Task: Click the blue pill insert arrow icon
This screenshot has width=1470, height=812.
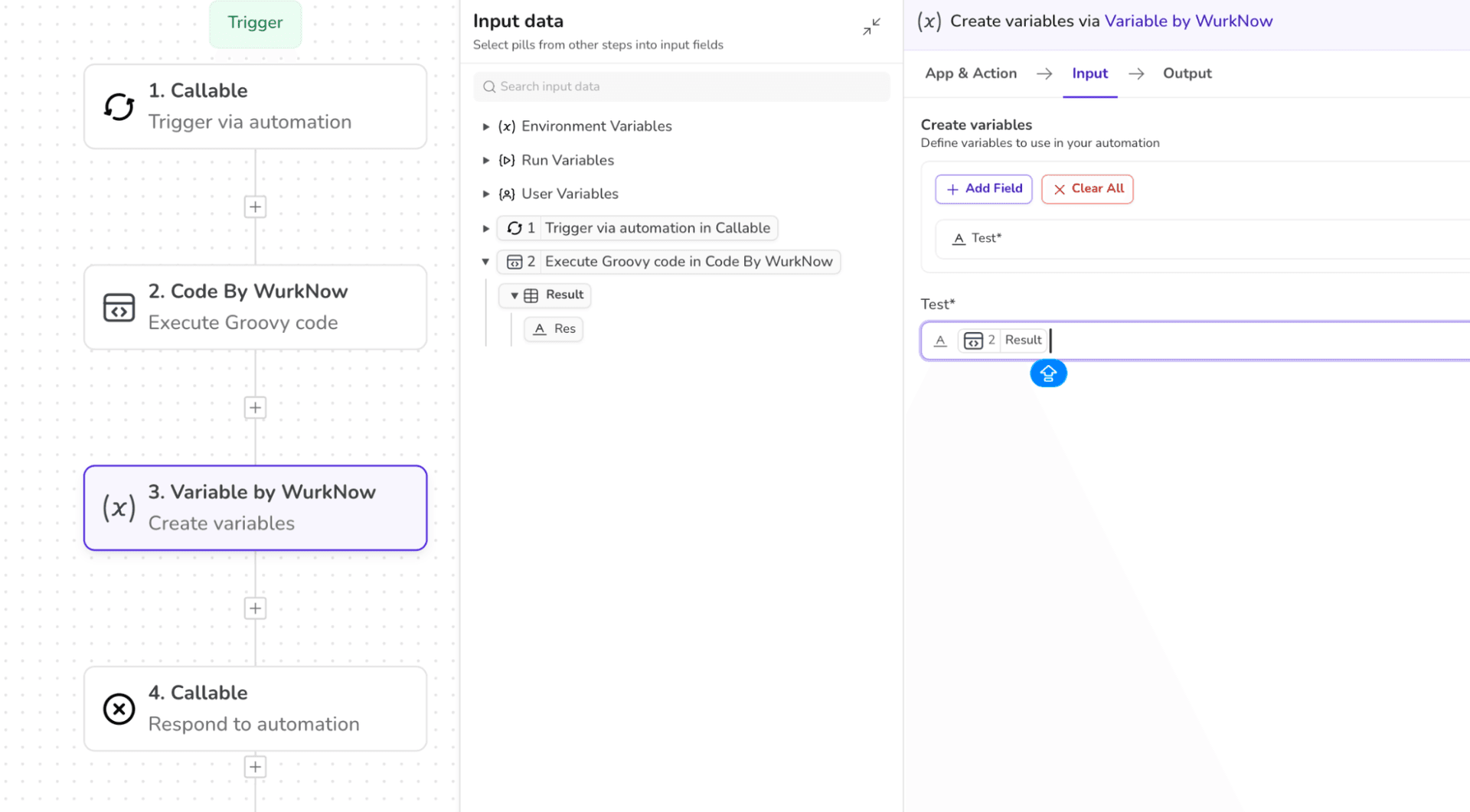Action: coord(1048,373)
